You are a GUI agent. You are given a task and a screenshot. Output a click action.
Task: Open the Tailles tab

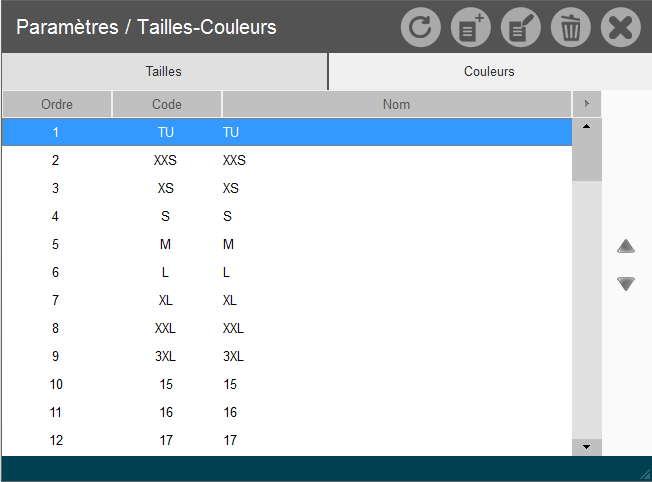click(164, 72)
